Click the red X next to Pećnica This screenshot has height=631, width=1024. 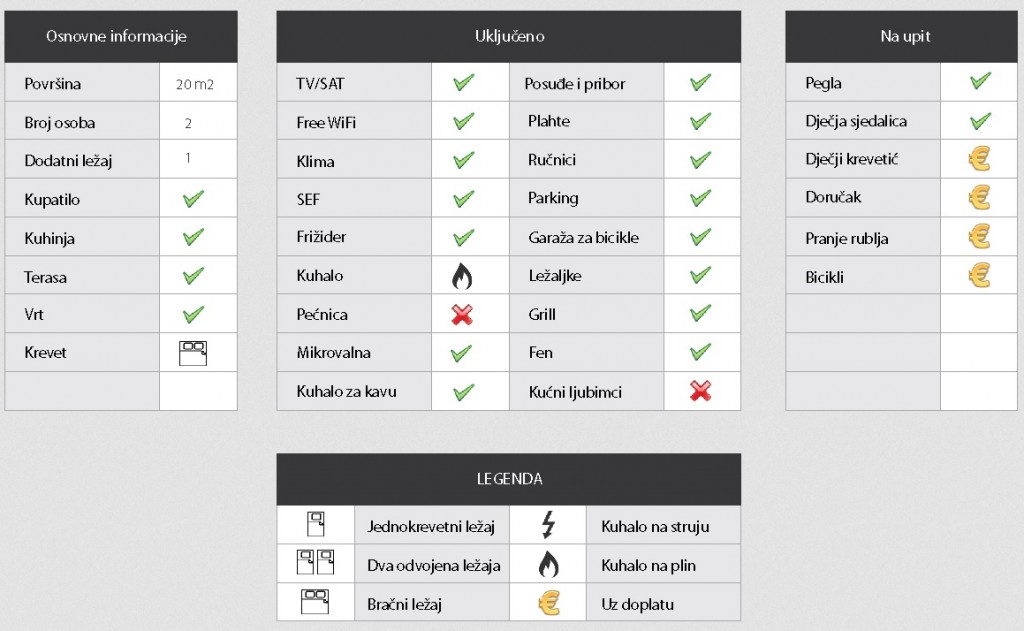[462, 314]
